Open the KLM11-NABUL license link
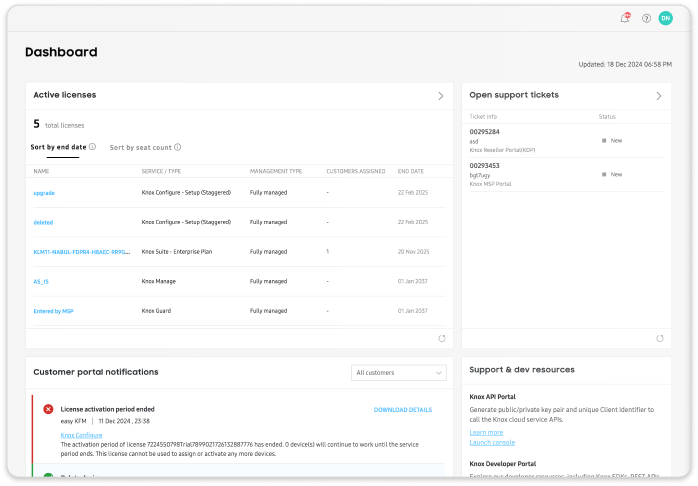The width and height of the screenshot is (698, 486). (x=82, y=252)
